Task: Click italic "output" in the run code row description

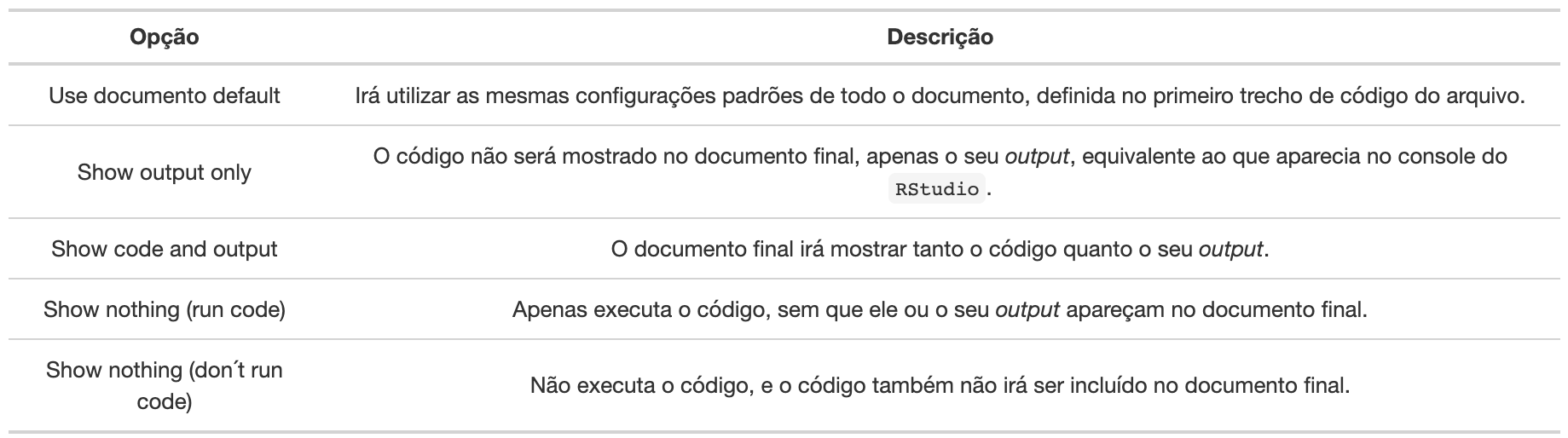Action: (x=1027, y=309)
